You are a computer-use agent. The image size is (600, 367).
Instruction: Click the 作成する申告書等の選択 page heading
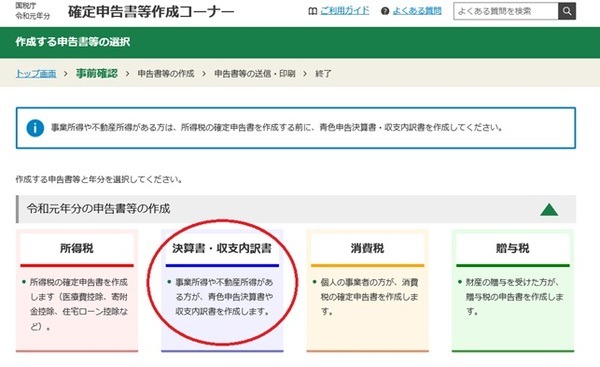pos(73,42)
